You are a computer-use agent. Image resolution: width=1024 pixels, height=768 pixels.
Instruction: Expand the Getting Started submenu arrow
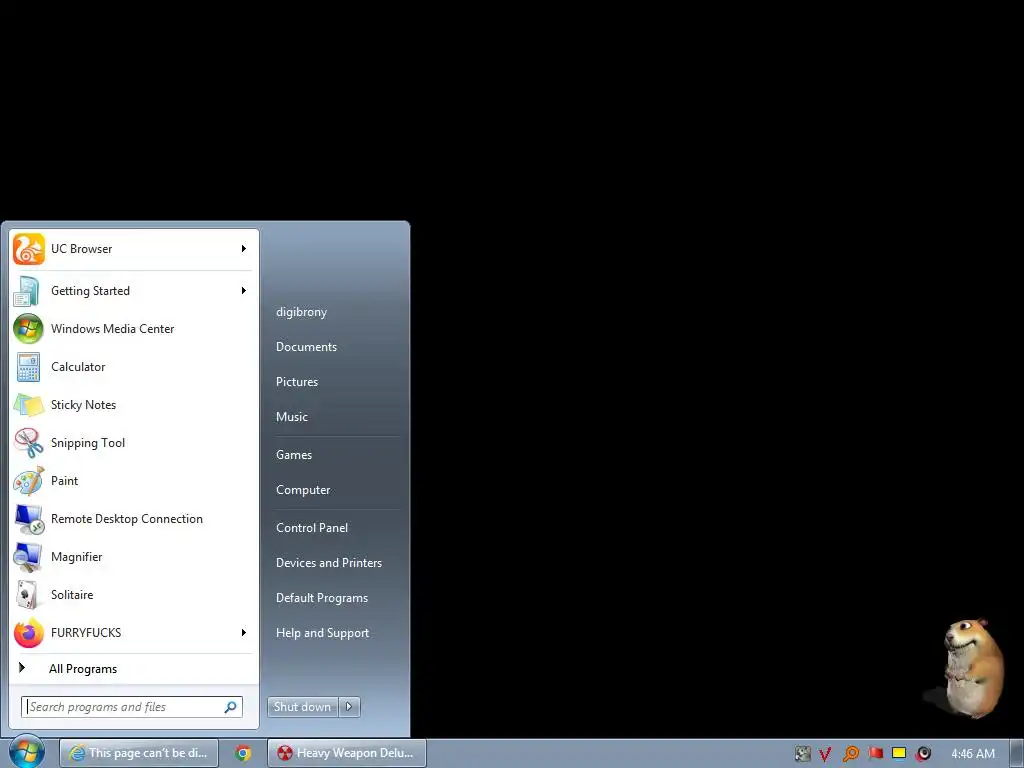(244, 291)
